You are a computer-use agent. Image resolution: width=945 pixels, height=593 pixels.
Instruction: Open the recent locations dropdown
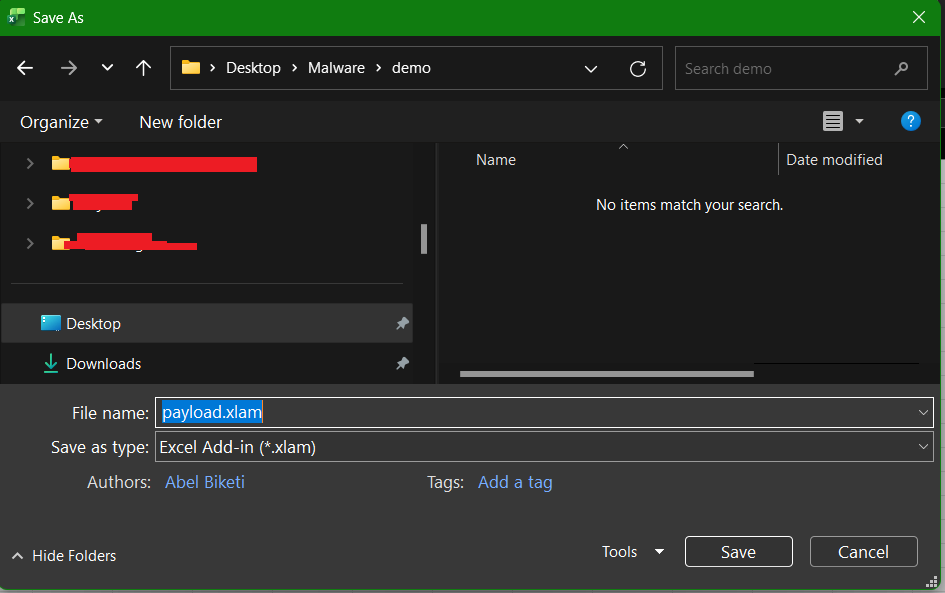tap(107, 68)
